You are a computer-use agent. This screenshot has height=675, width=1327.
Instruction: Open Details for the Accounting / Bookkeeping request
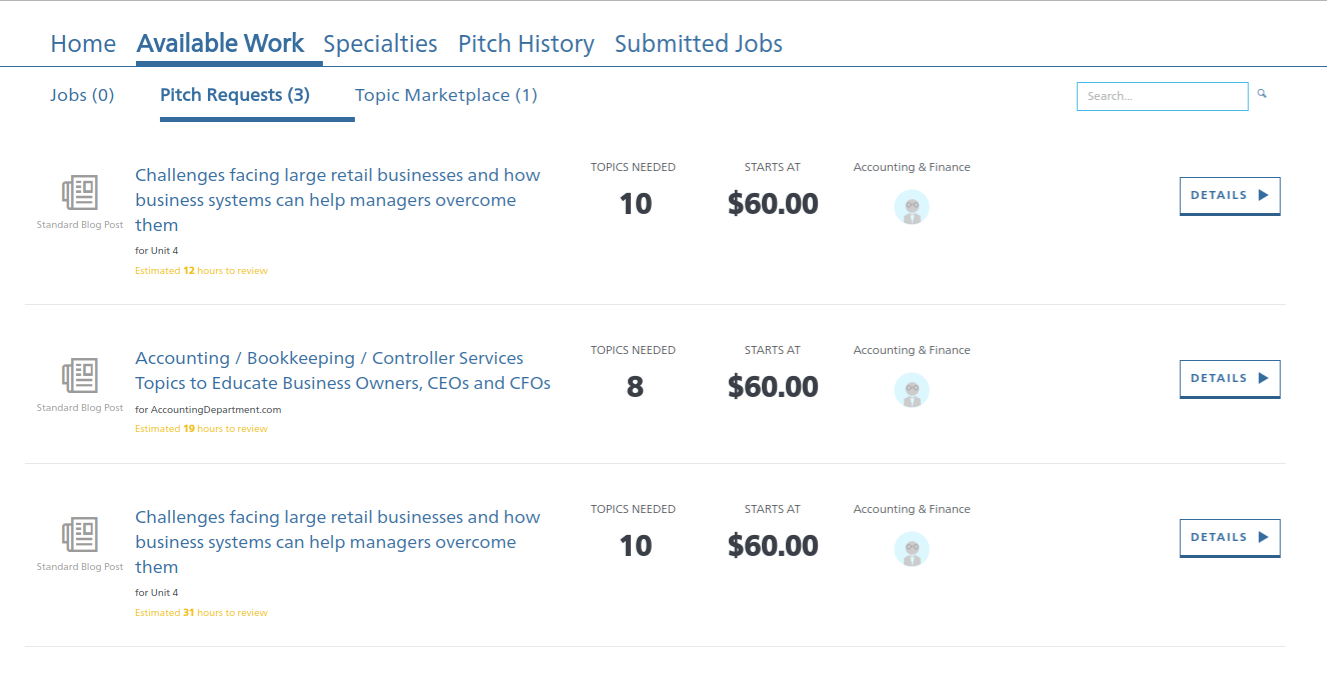pos(1230,379)
